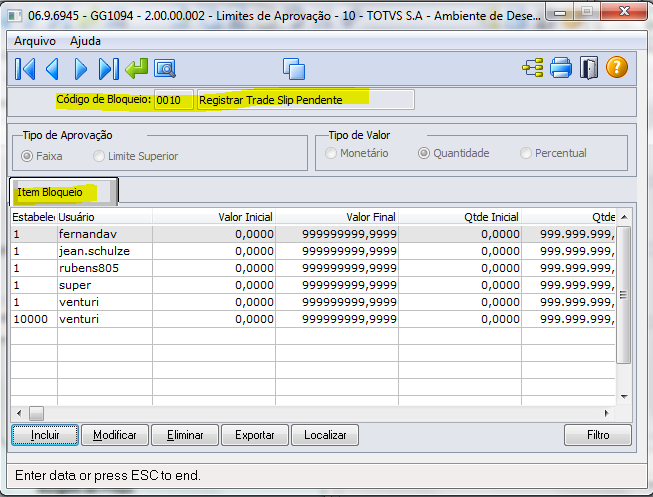Screen dimensions: 653x497
Task: Select the Faixa radio button
Action: coord(27,156)
